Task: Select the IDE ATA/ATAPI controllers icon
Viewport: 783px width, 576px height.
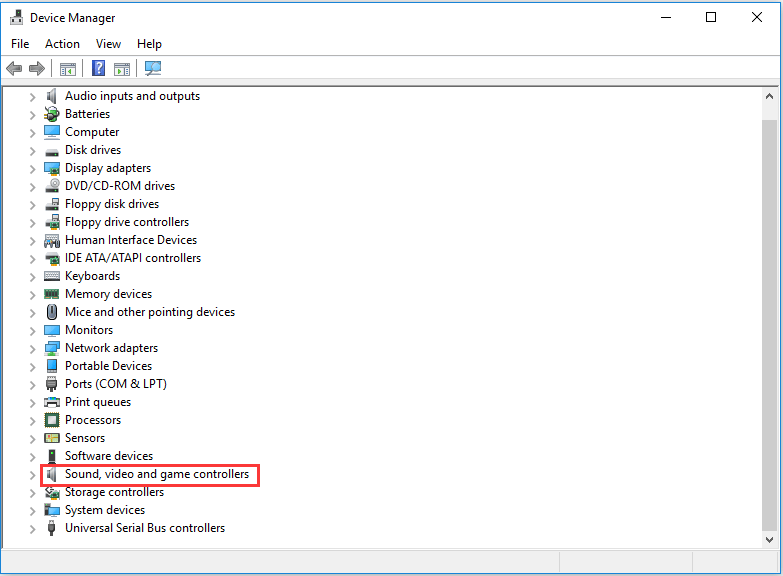Action: pyautogui.click(x=51, y=258)
